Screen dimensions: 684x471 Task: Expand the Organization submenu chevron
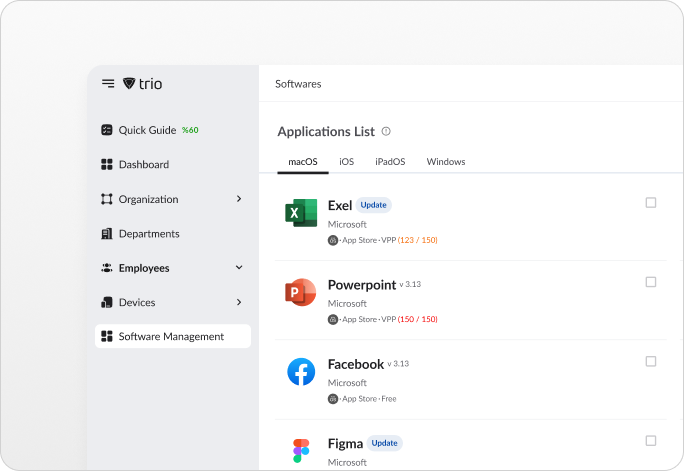pos(239,199)
